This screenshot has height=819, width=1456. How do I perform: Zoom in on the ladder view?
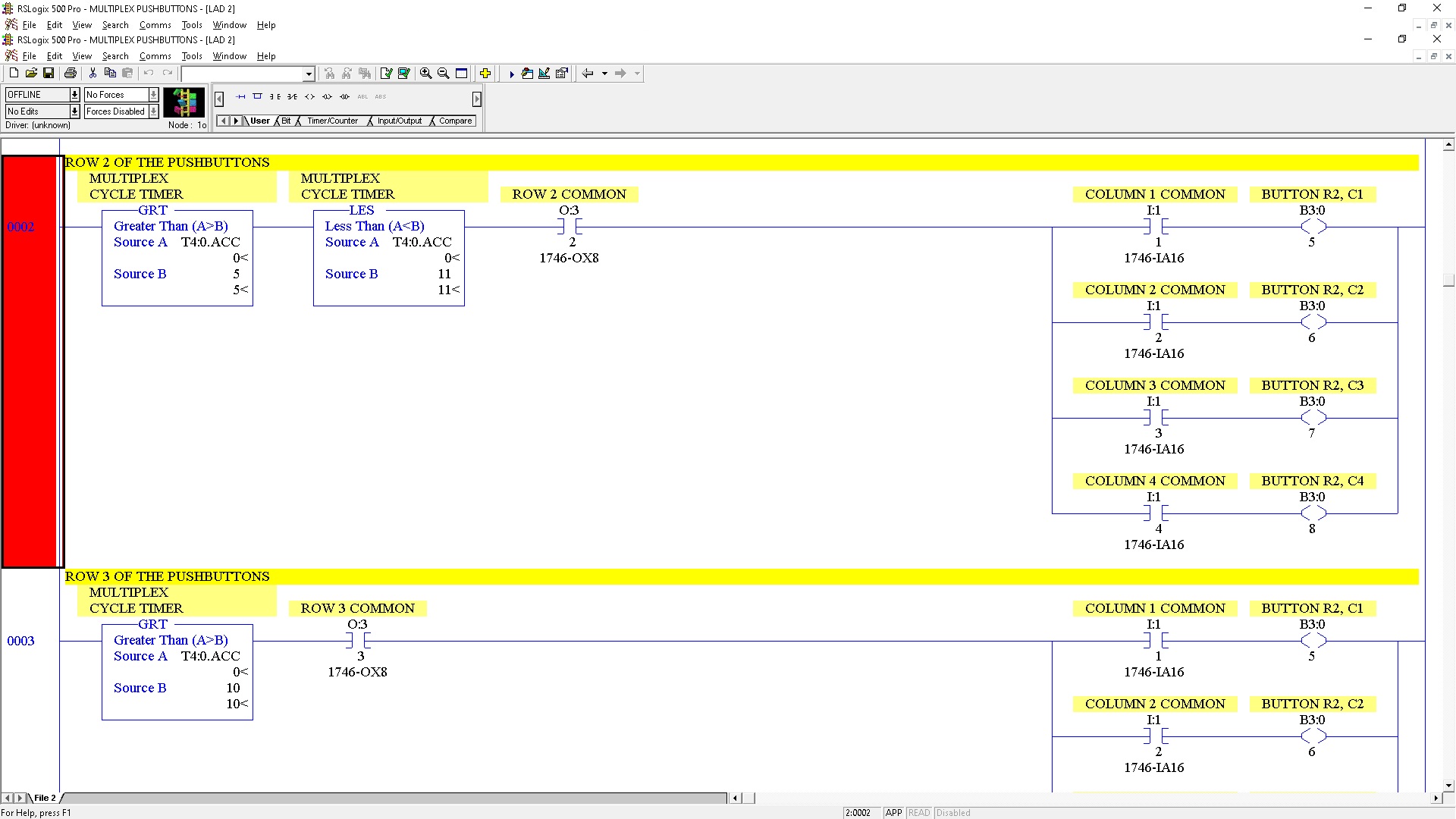click(x=426, y=74)
